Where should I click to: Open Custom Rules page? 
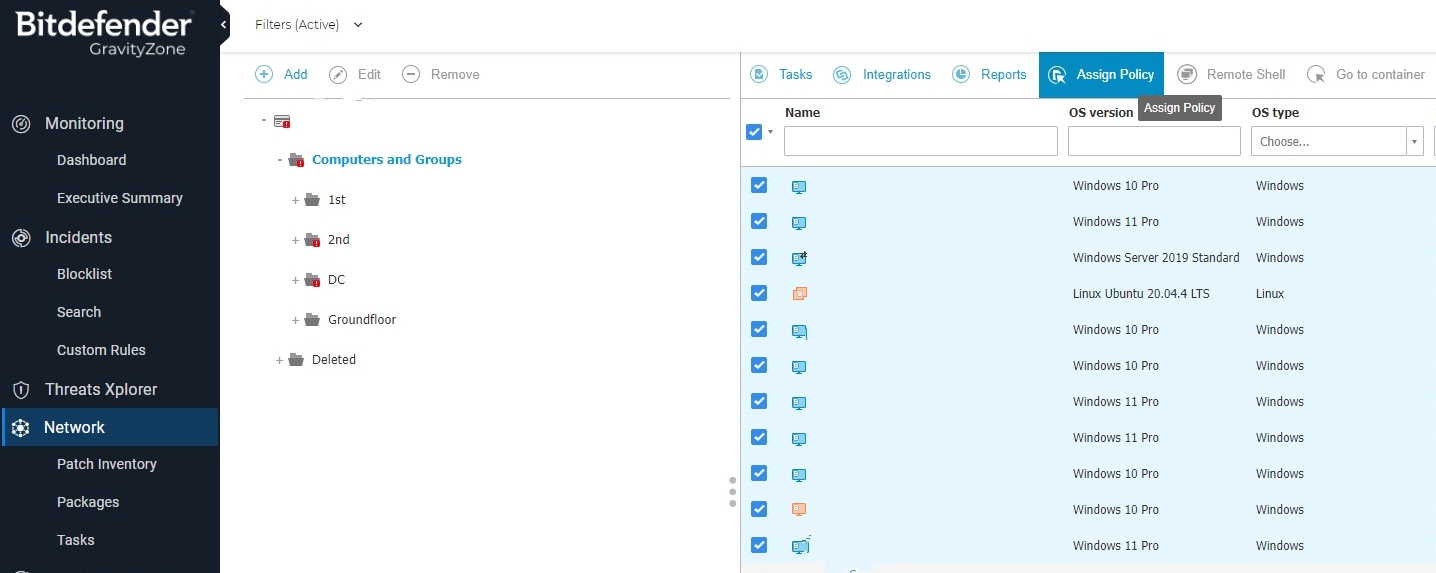[x=101, y=350]
